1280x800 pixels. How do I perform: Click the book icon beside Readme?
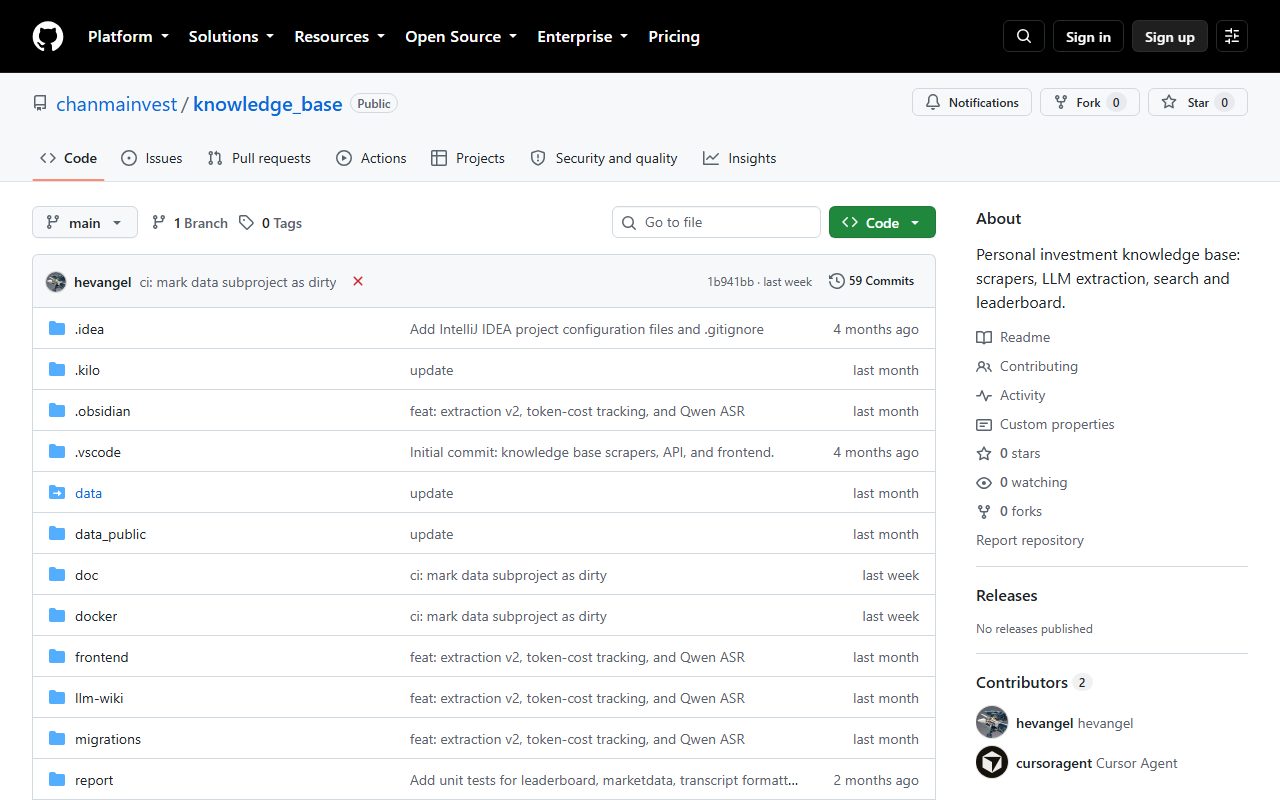click(984, 337)
